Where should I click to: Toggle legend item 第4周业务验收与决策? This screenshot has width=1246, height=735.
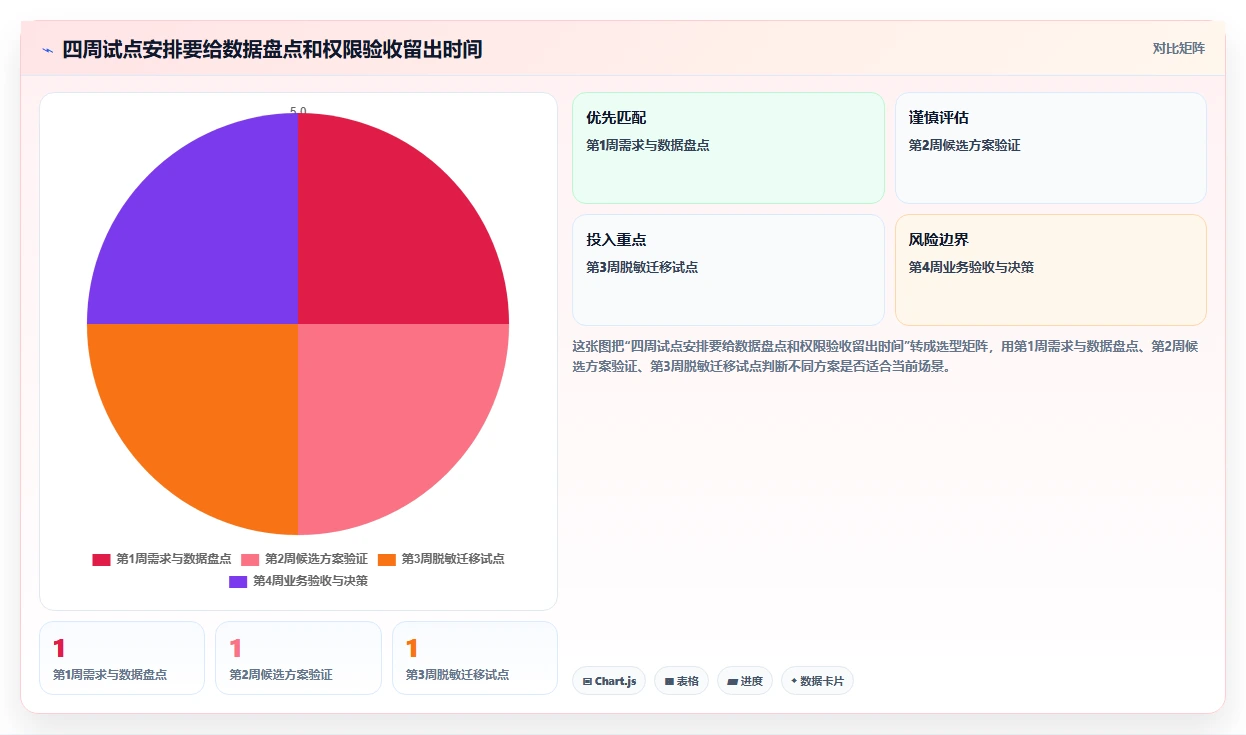click(x=298, y=581)
